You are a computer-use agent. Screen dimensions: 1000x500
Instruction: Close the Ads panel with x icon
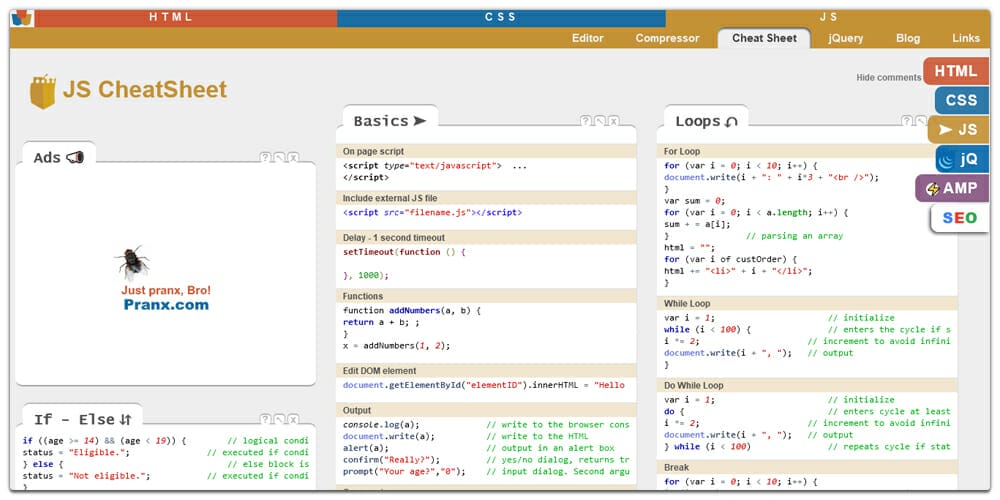coord(293,157)
